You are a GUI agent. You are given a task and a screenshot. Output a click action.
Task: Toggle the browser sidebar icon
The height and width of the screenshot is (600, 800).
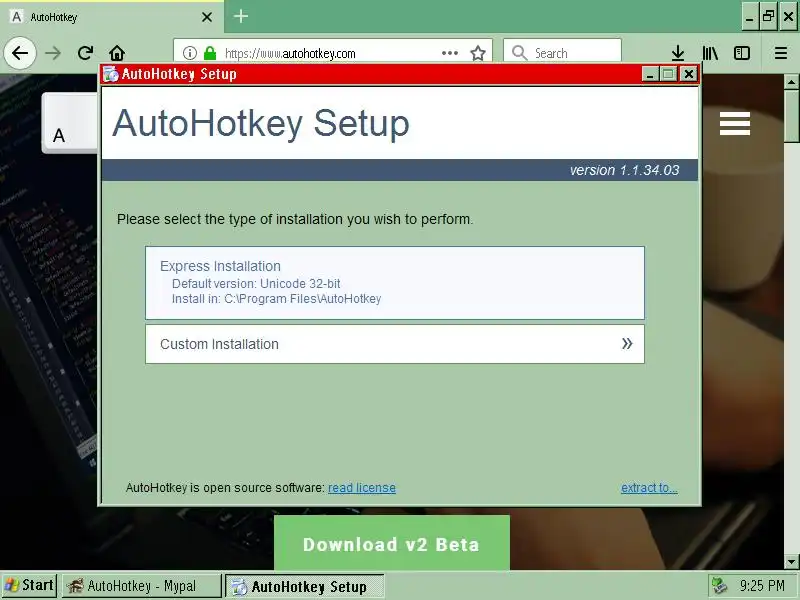point(741,53)
